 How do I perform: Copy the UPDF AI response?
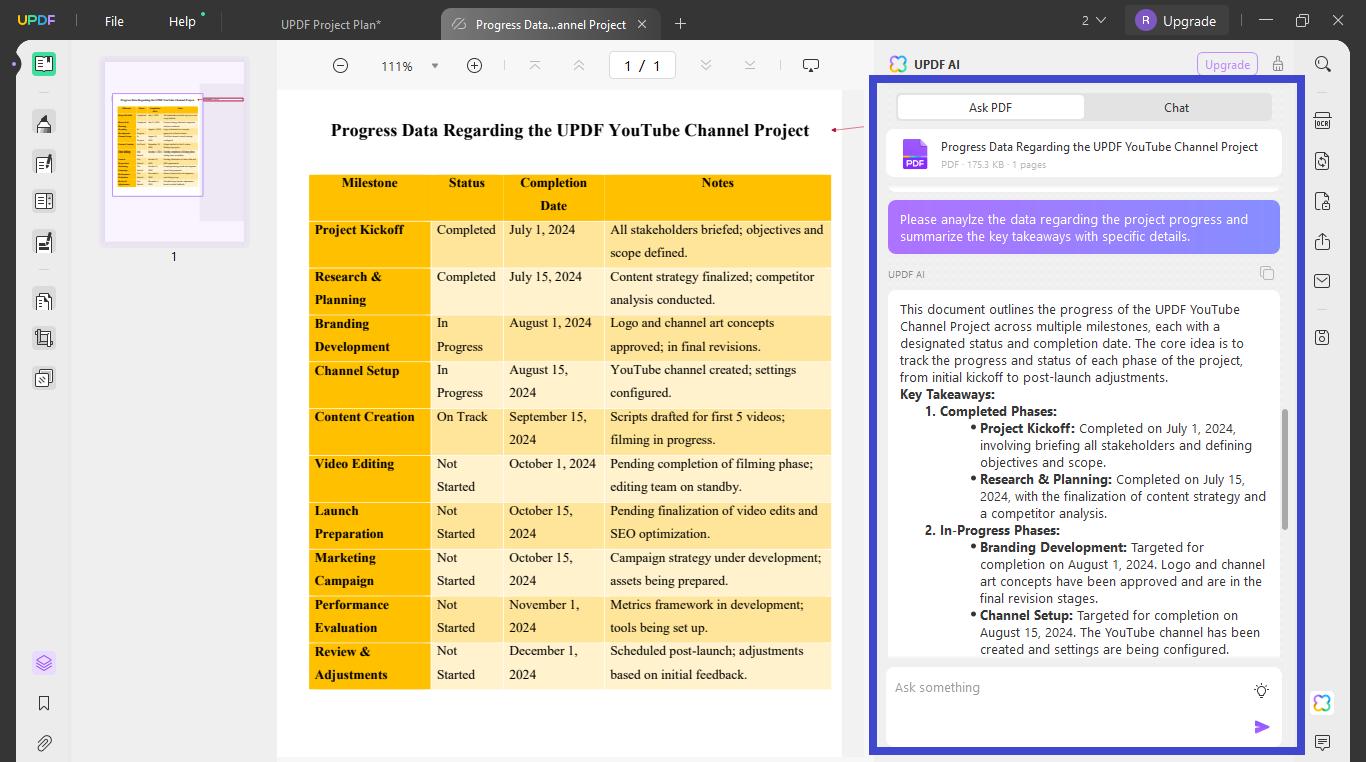1267,273
